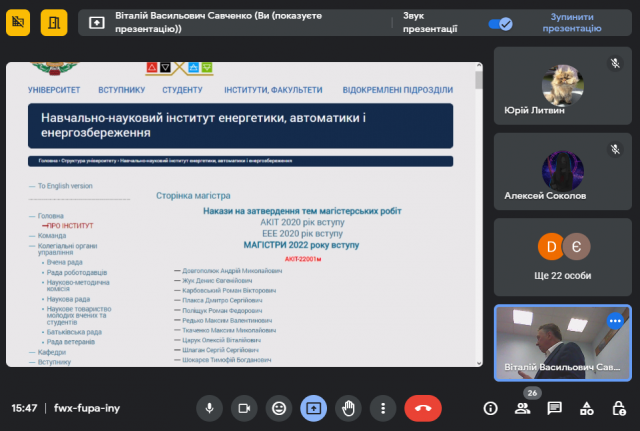This screenshot has width=640, height=431.
Task: Open the ВСТУПНИКУ menu item
Action: click(122, 90)
